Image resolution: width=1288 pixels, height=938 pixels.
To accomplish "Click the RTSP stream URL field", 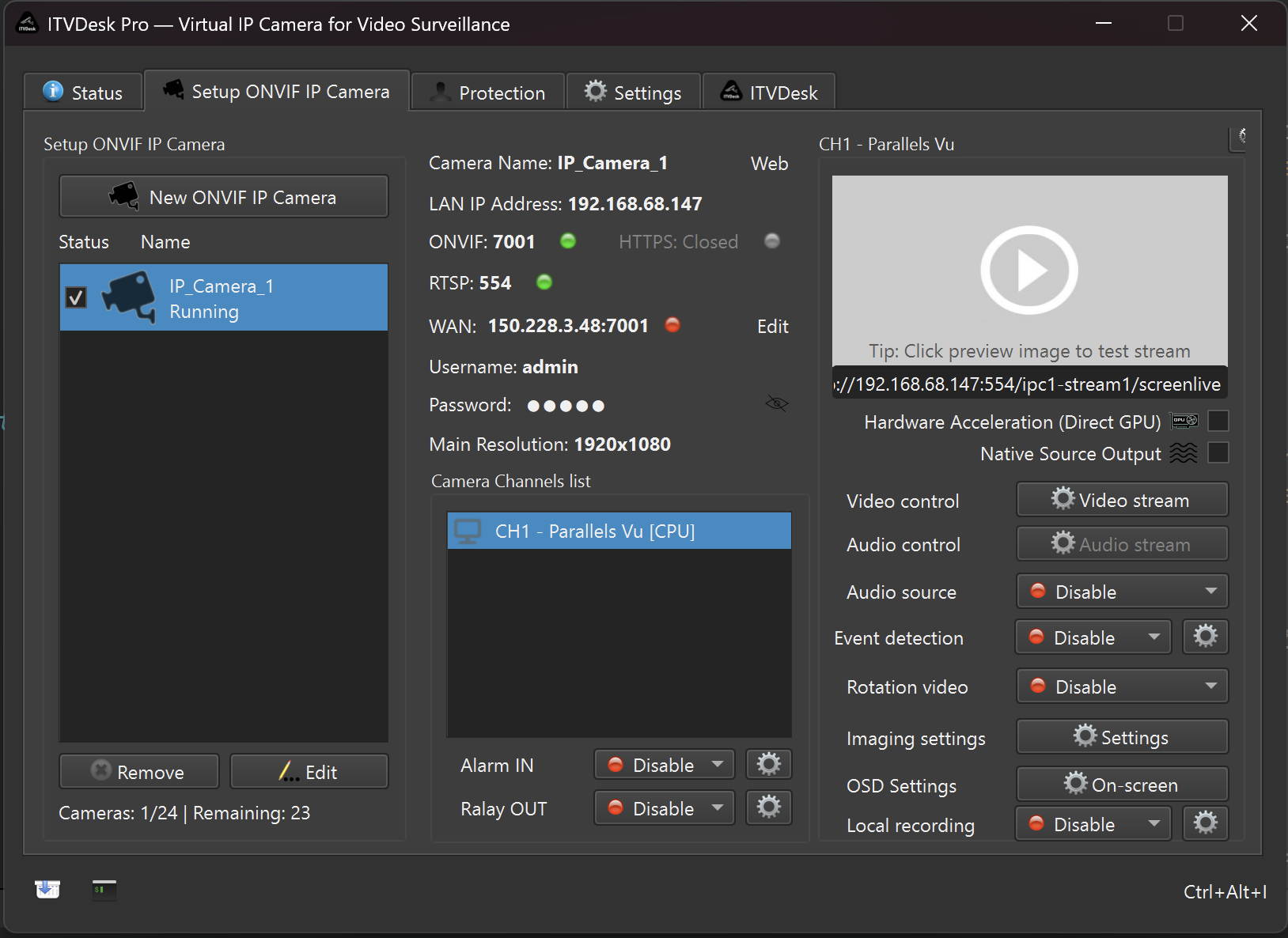I will (1030, 384).
